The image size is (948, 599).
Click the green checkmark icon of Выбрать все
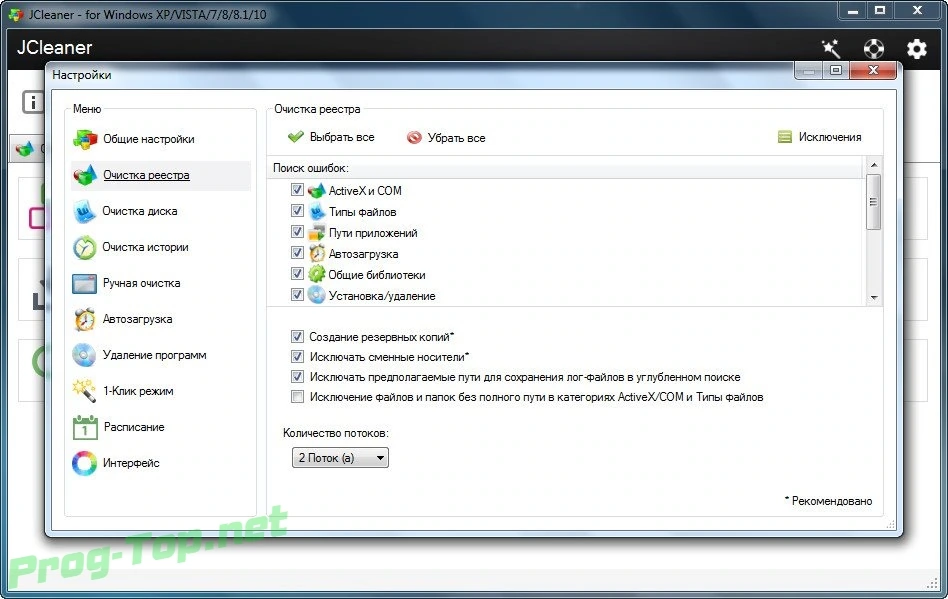point(296,137)
